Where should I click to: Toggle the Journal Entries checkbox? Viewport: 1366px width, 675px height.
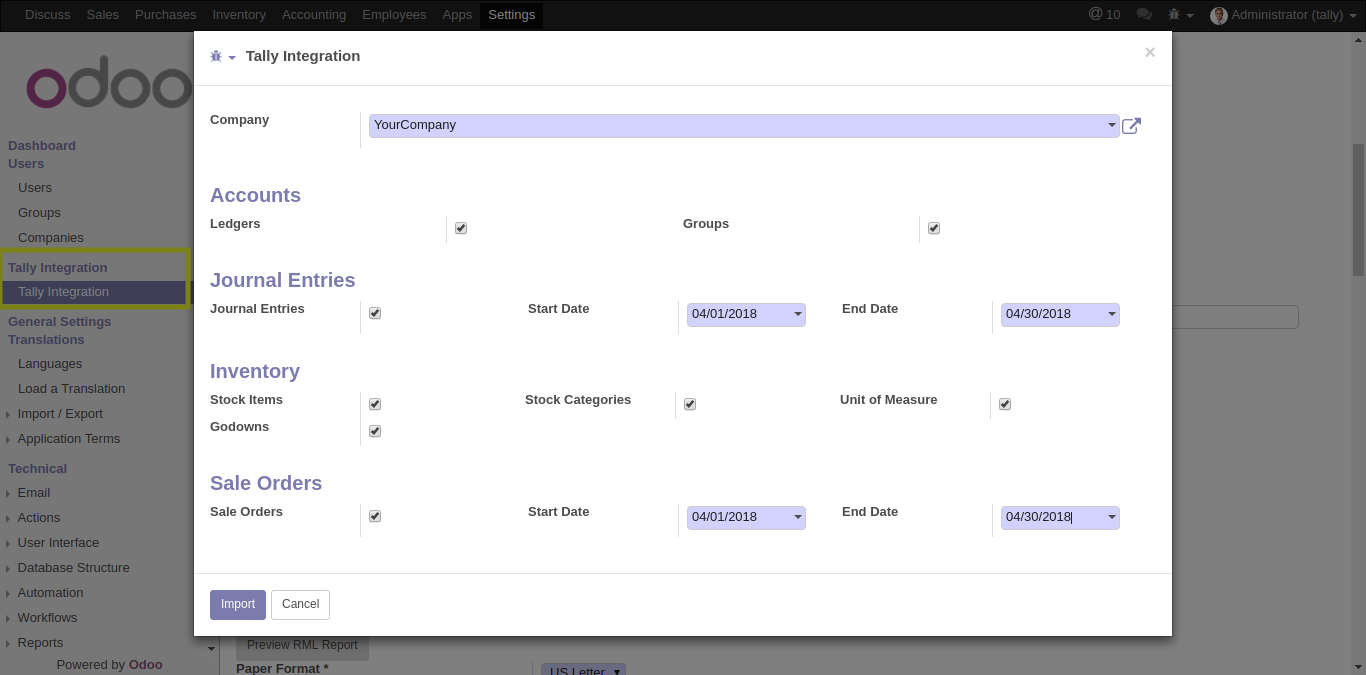point(375,313)
